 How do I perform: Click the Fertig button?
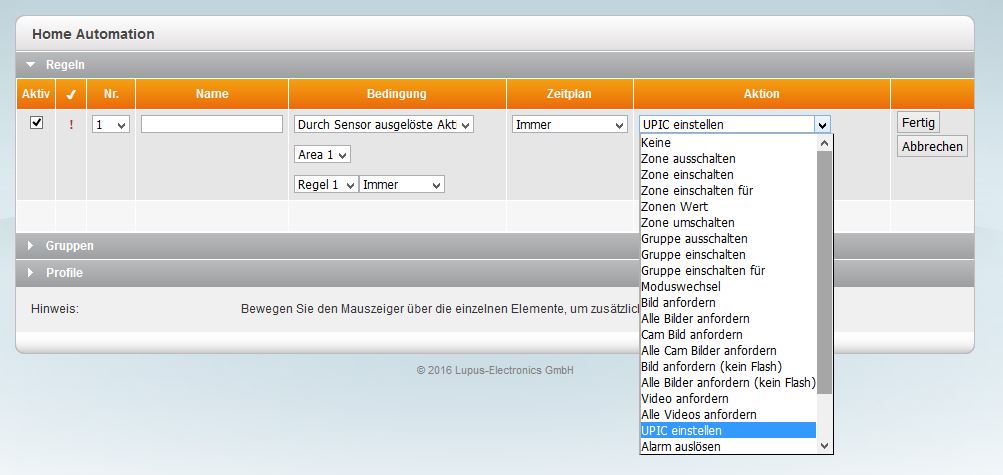918,122
